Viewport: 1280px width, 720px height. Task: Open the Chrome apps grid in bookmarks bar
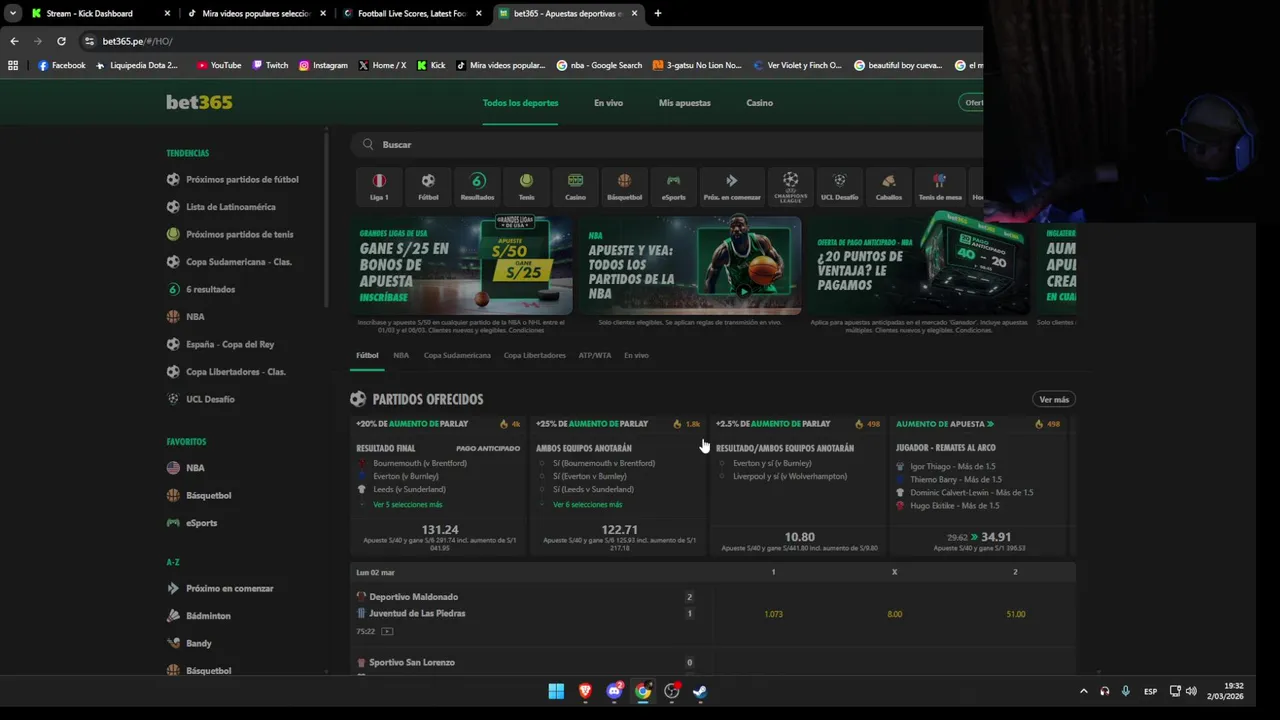(x=13, y=65)
